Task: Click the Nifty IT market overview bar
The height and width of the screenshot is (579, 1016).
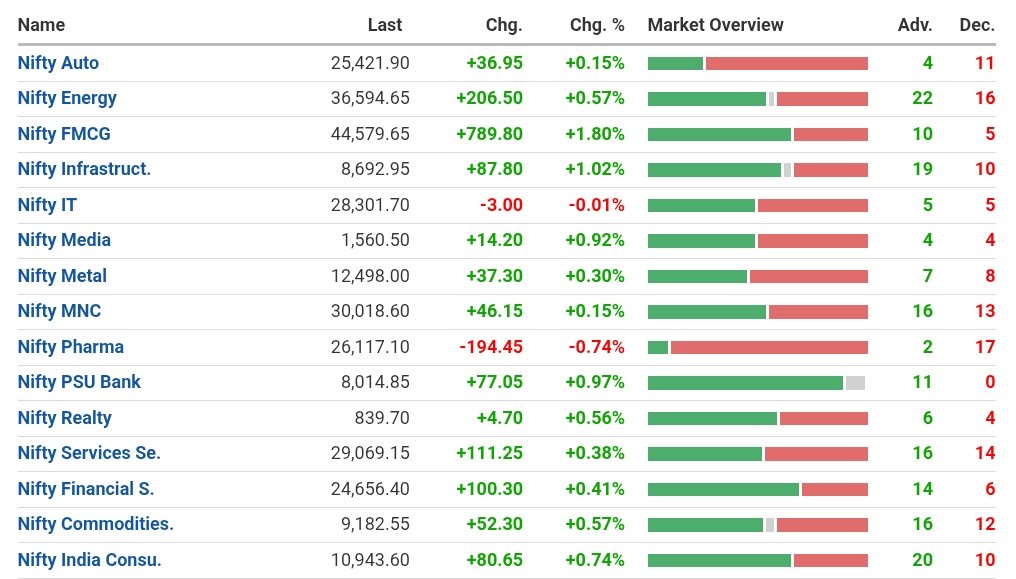Action: click(x=757, y=205)
